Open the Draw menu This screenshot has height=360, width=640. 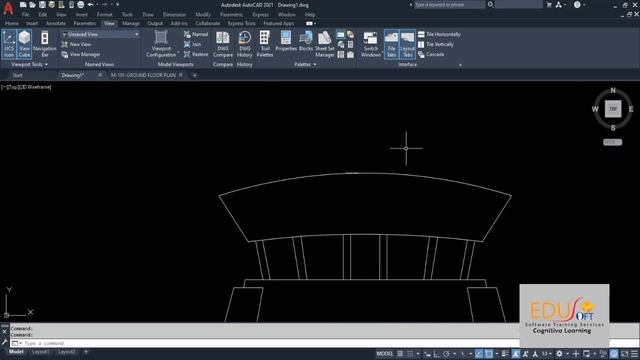point(148,14)
